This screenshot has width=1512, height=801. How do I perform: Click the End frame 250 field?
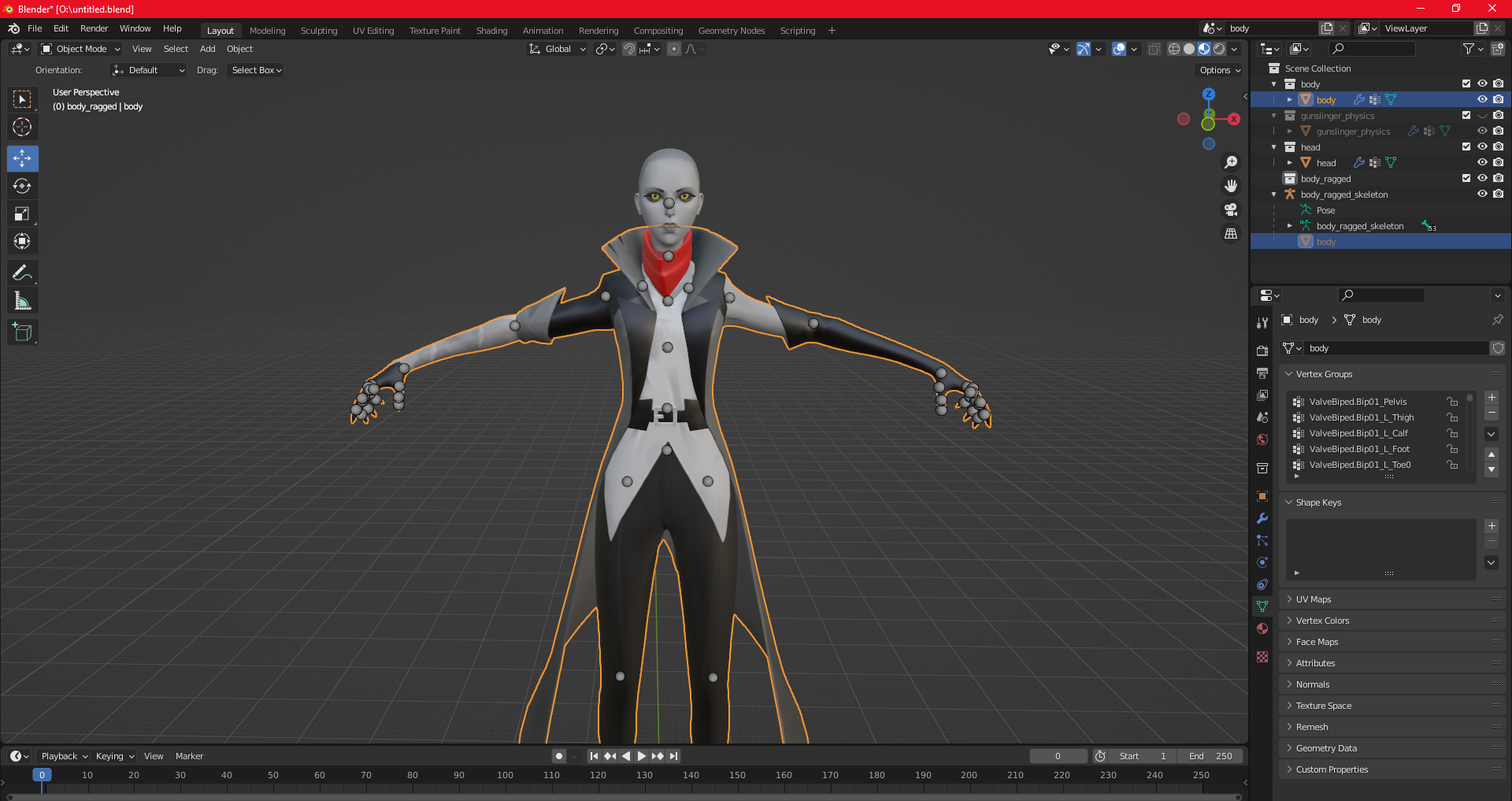pos(1210,756)
